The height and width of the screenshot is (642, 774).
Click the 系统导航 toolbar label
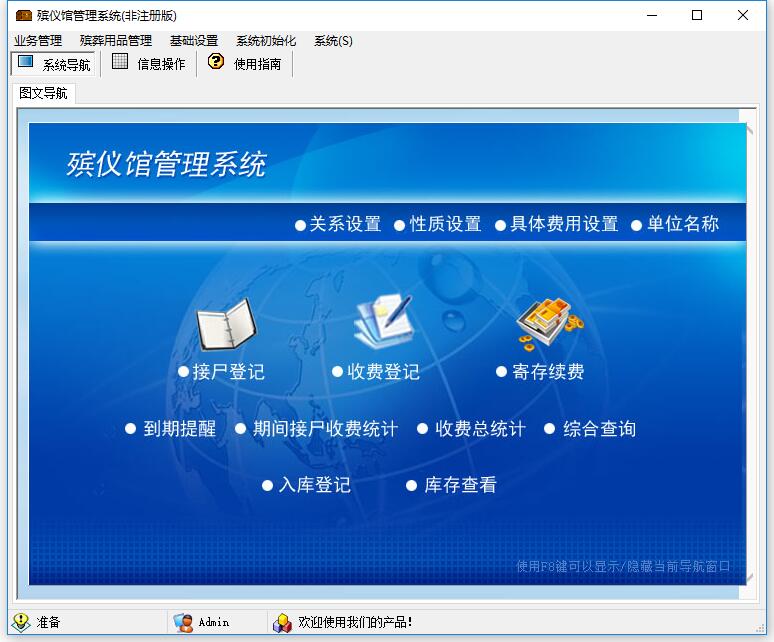tap(66, 65)
